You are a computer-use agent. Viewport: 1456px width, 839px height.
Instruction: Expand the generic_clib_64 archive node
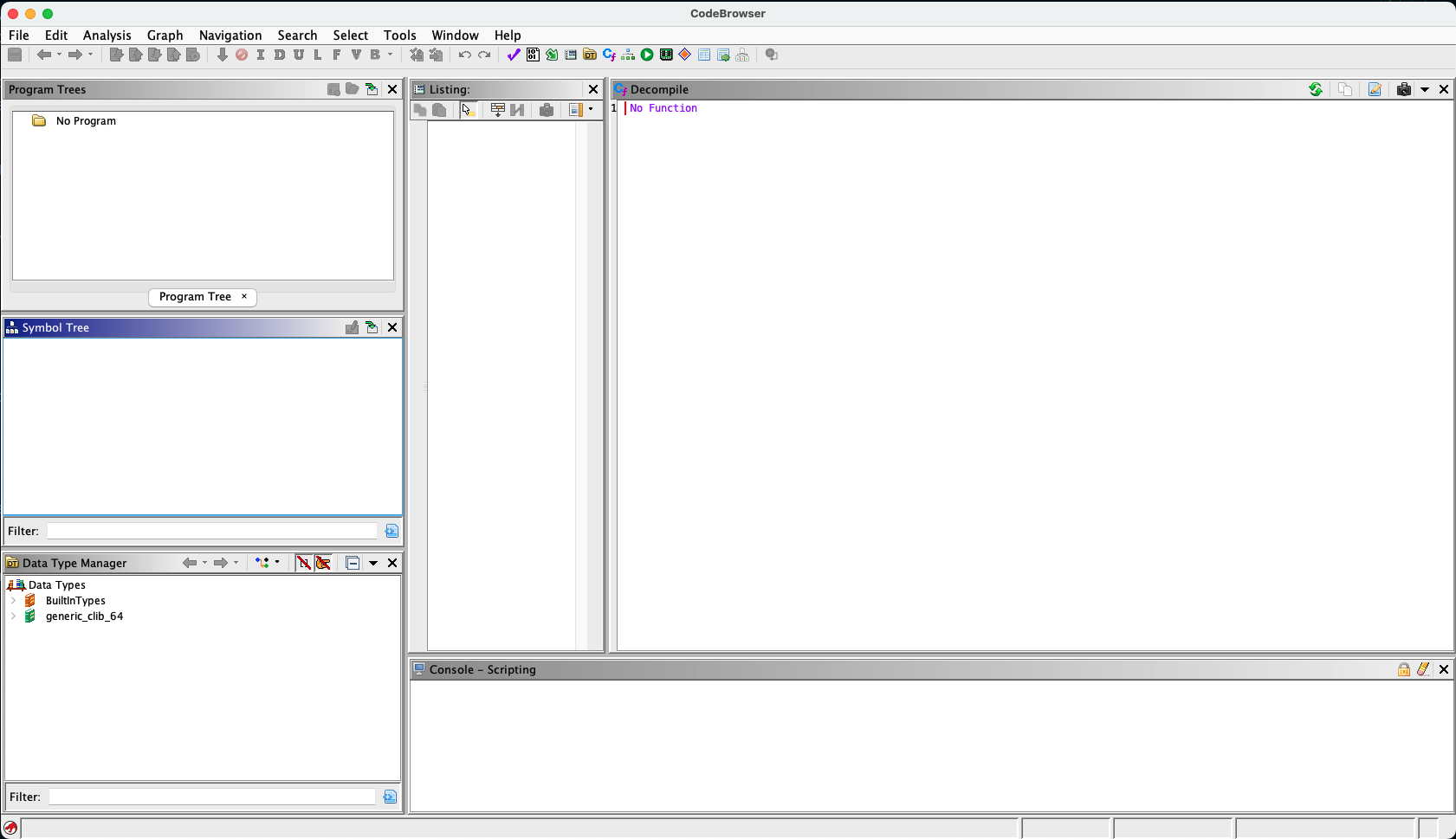pyautogui.click(x=14, y=616)
